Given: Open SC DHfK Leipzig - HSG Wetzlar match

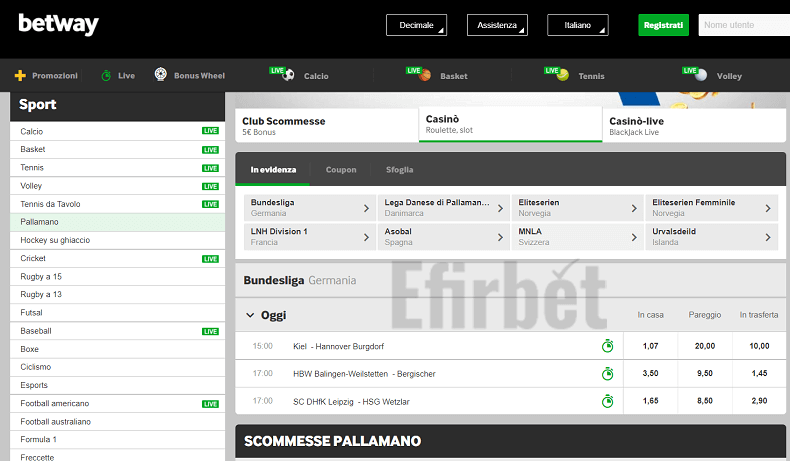Looking at the screenshot, I should 351,402.
